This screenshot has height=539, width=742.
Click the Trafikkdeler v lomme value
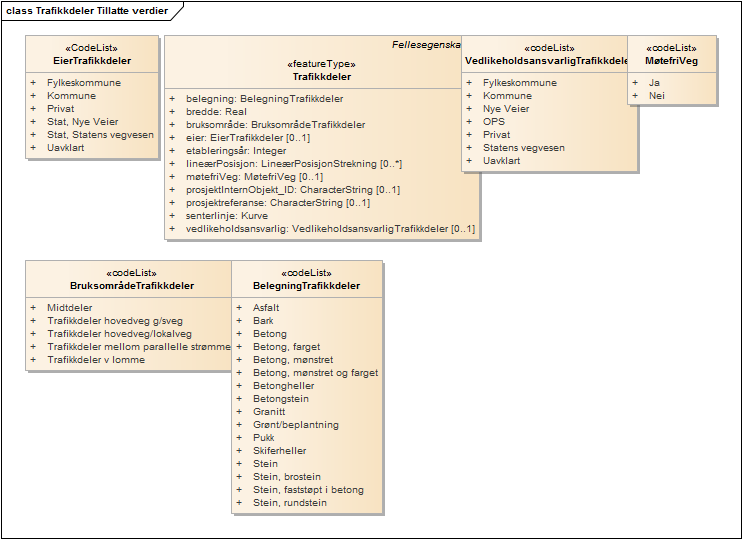pos(96,360)
